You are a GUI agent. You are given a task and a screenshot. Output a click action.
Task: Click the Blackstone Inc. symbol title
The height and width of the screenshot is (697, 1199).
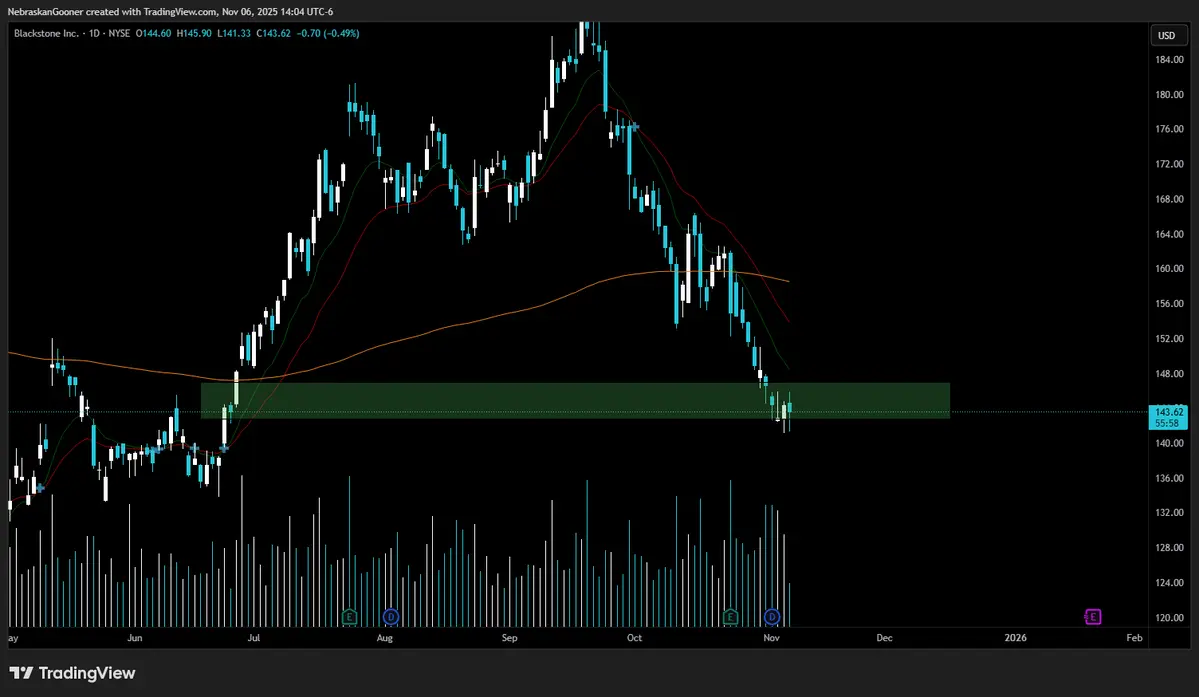46,34
